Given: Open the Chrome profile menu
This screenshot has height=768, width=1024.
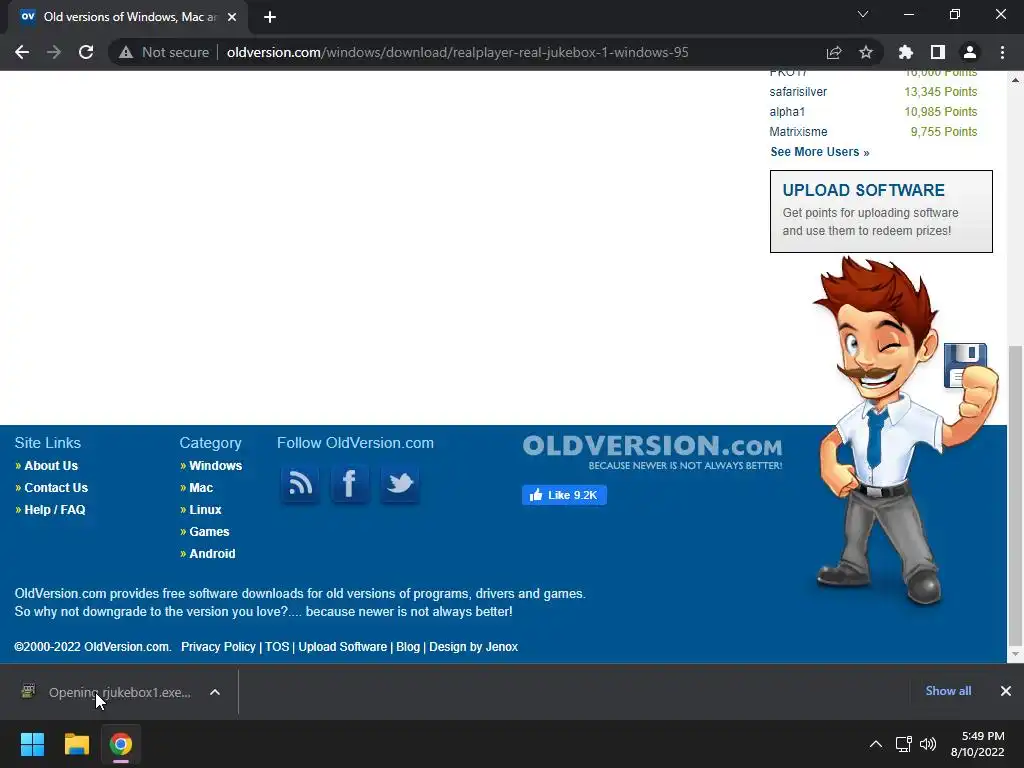Looking at the screenshot, I should (x=970, y=52).
